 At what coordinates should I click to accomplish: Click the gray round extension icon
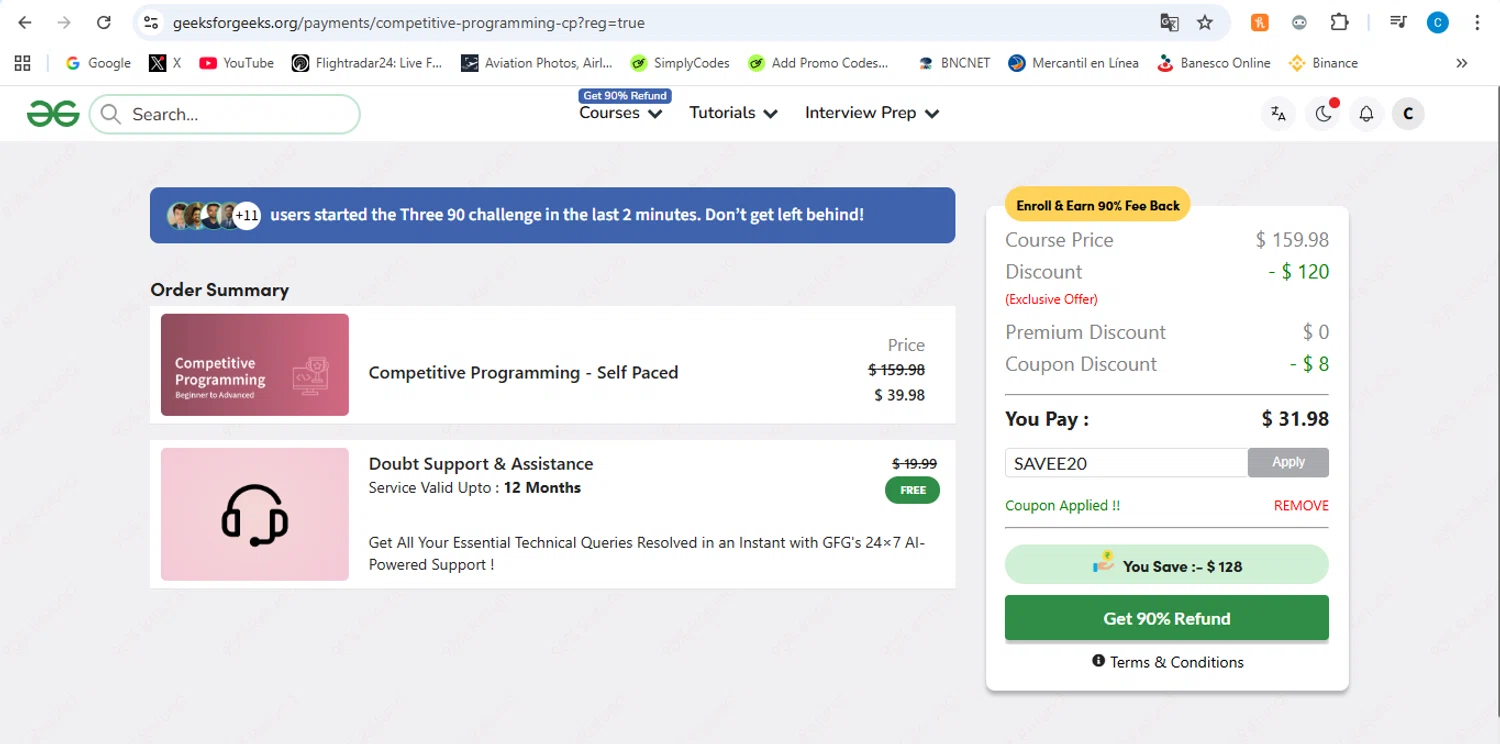(1299, 22)
